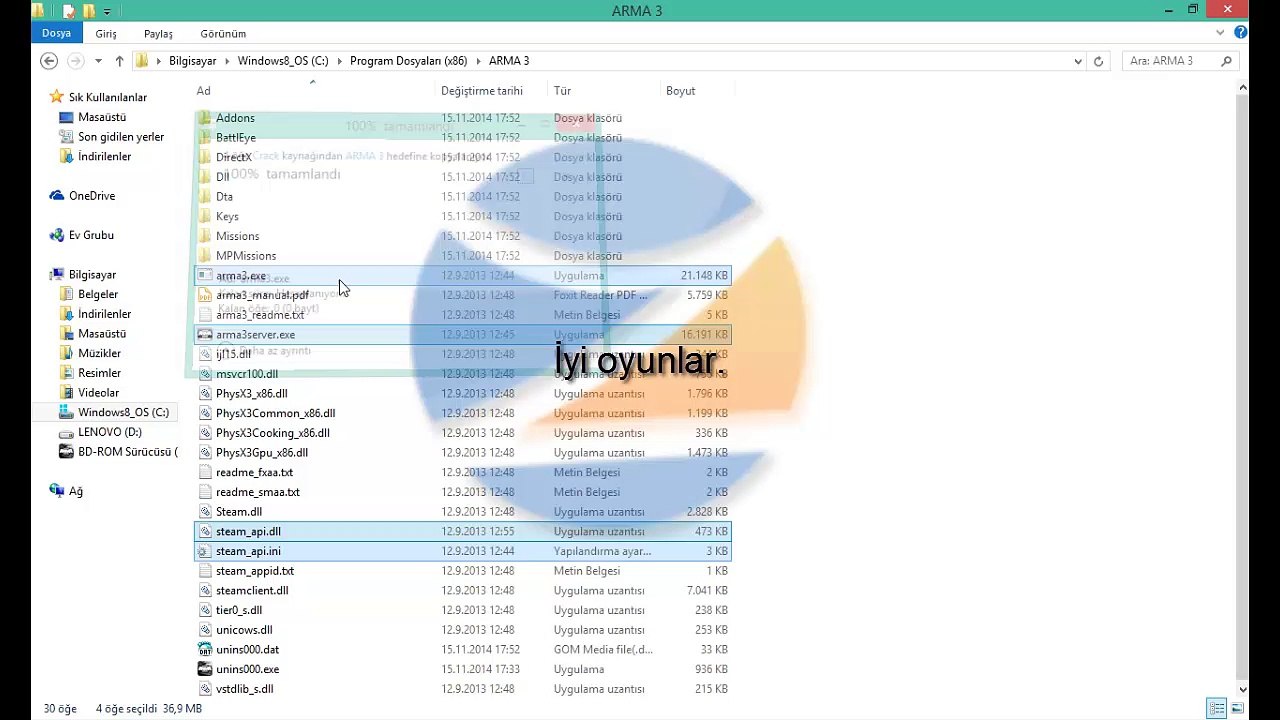
Task: Switch to the Giriş ribbon tab
Action: click(x=106, y=33)
